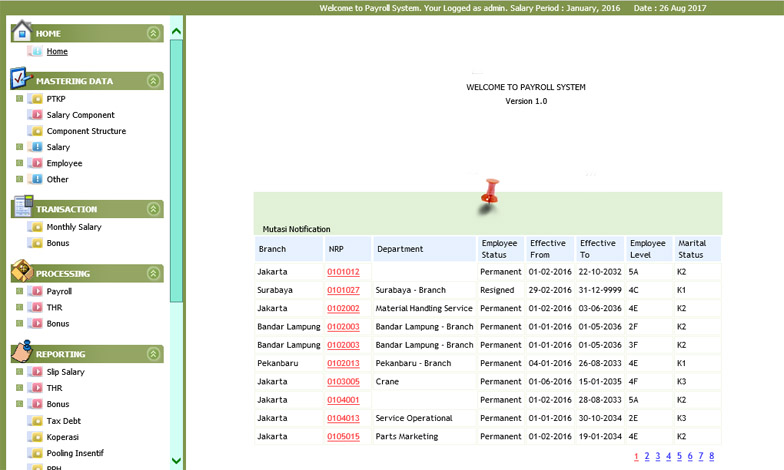Collapse the Transaction section chevron
The height and width of the screenshot is (470, 784).
153,209
